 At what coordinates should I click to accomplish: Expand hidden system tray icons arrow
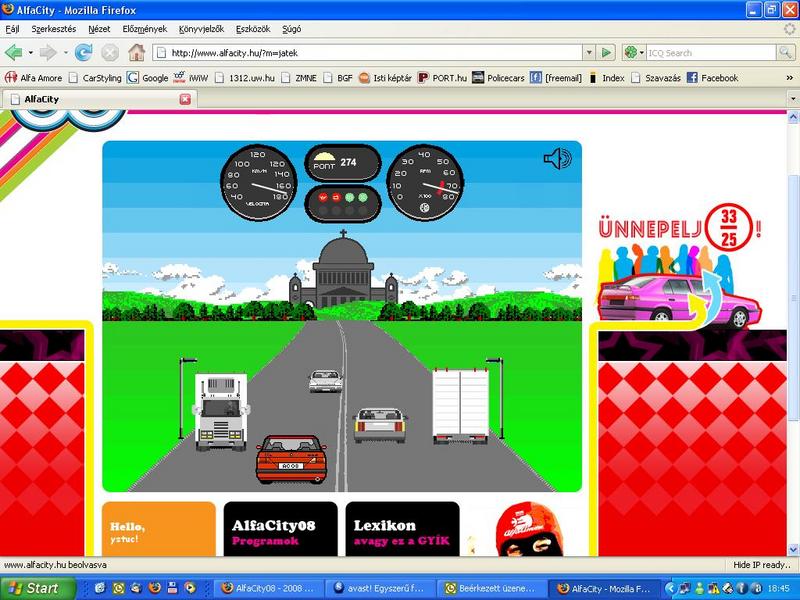pyautogui.click(x=670, y=588)
